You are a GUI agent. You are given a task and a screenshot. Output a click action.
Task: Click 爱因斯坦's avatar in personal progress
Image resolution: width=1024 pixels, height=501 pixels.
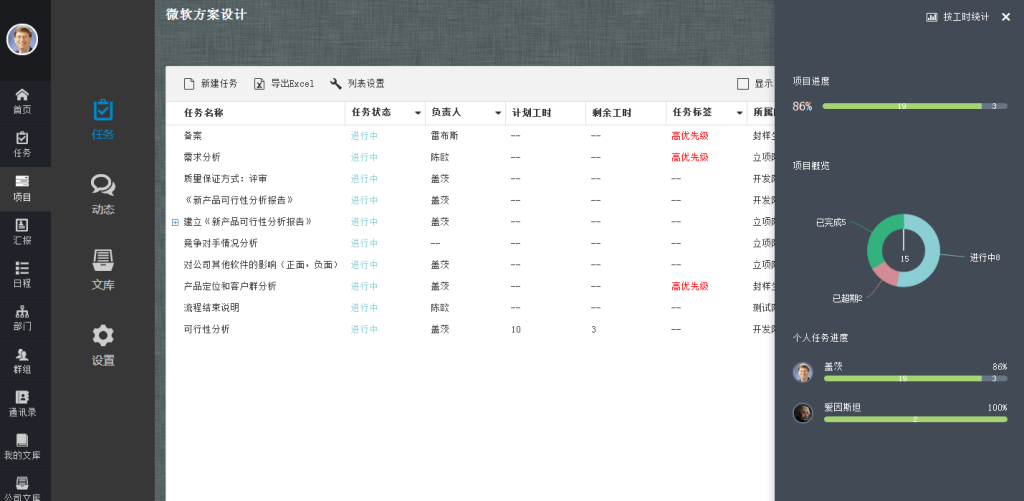(x=803, y=413)
